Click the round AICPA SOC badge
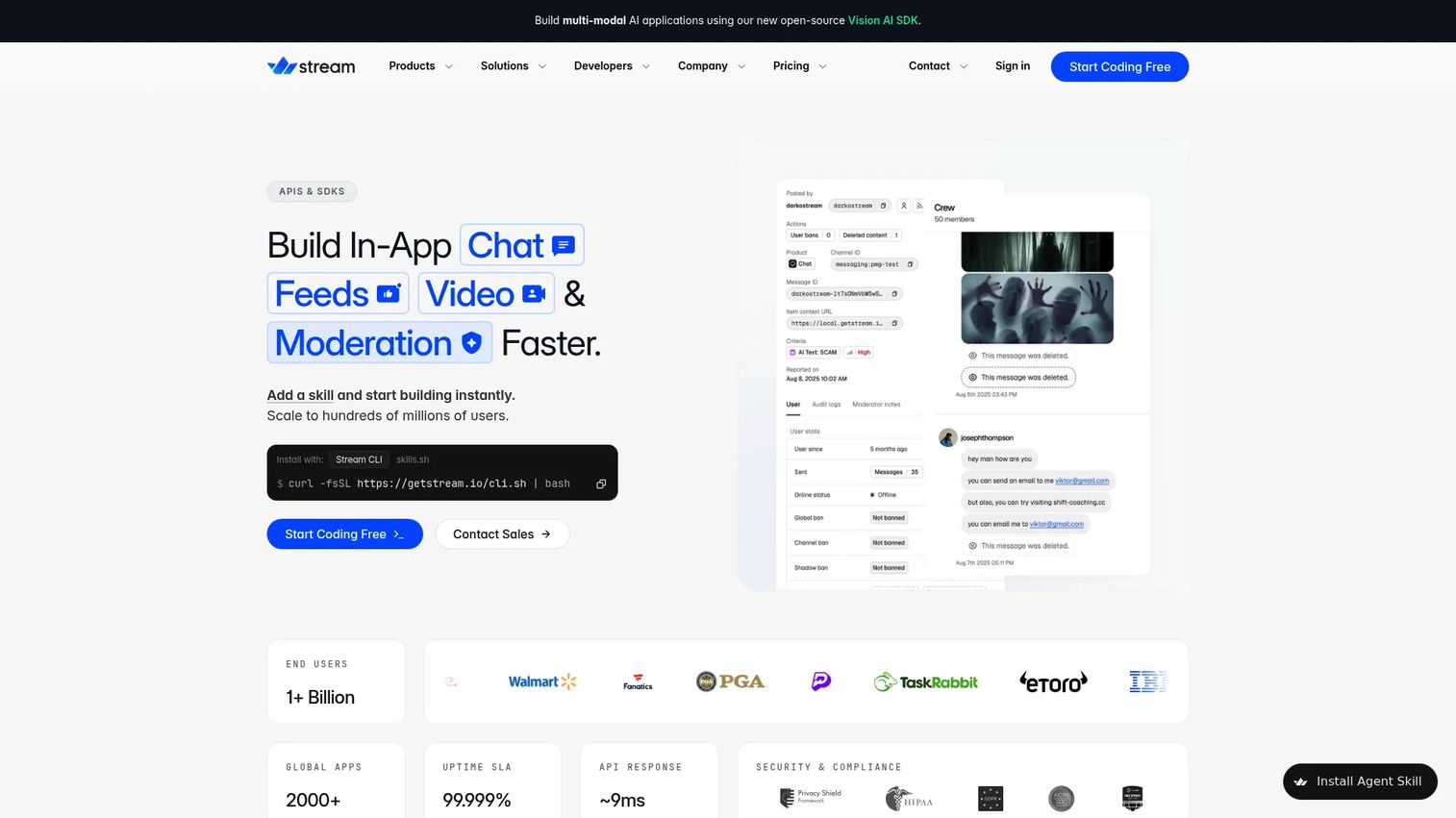1456x818 pixels. pyautogui.click(x=1062, y=798)
